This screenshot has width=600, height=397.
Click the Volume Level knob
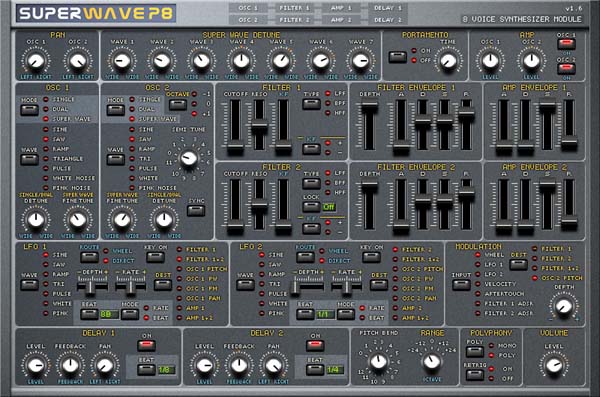(554, 365)
